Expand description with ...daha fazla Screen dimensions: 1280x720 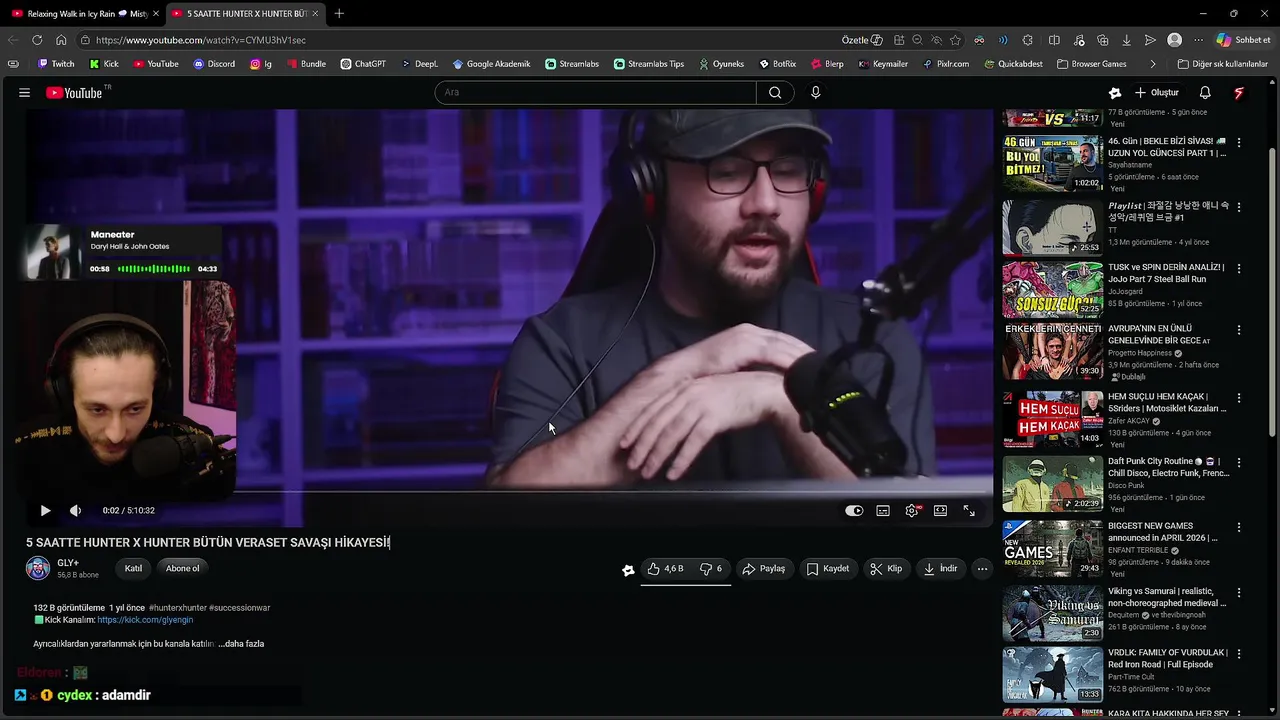241,644
